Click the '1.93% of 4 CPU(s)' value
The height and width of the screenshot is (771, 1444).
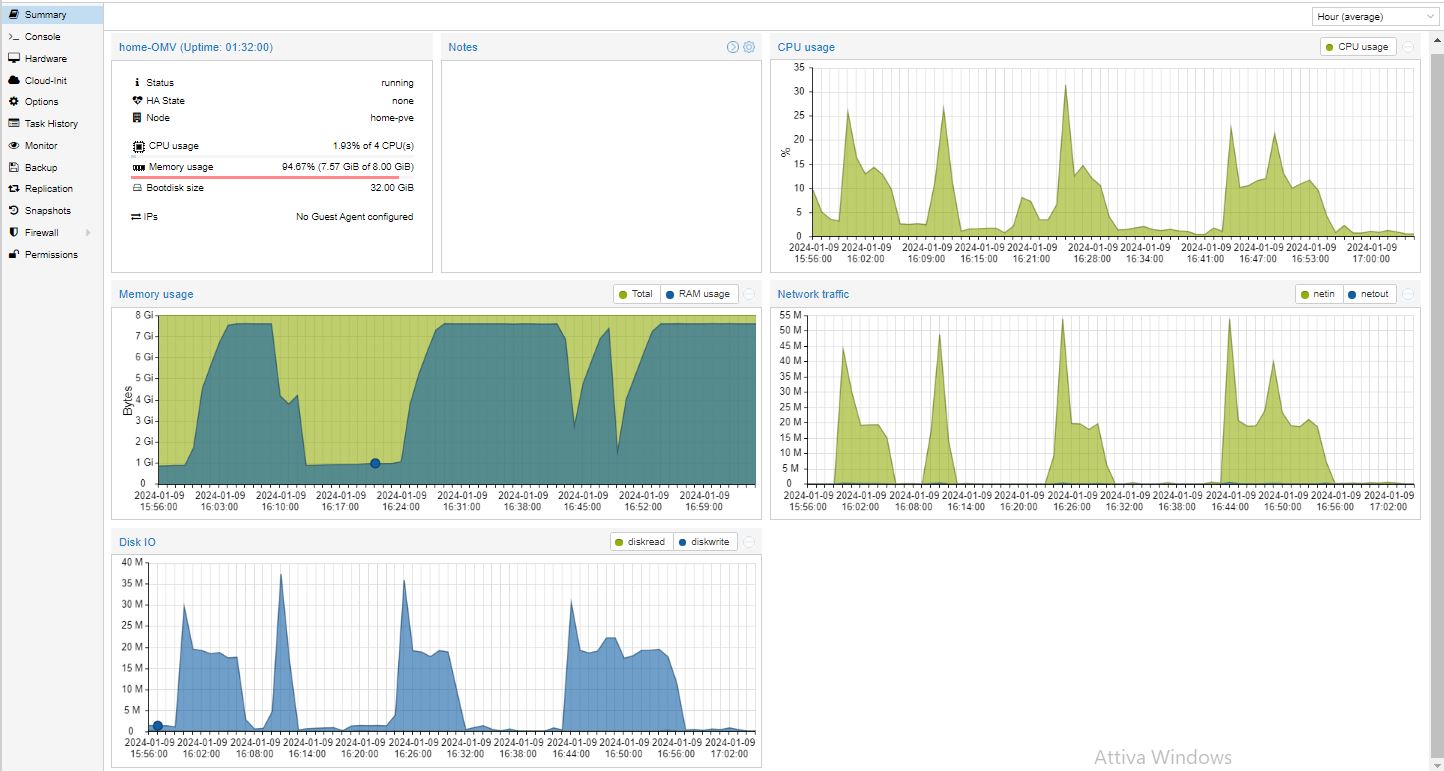(373, 146)
